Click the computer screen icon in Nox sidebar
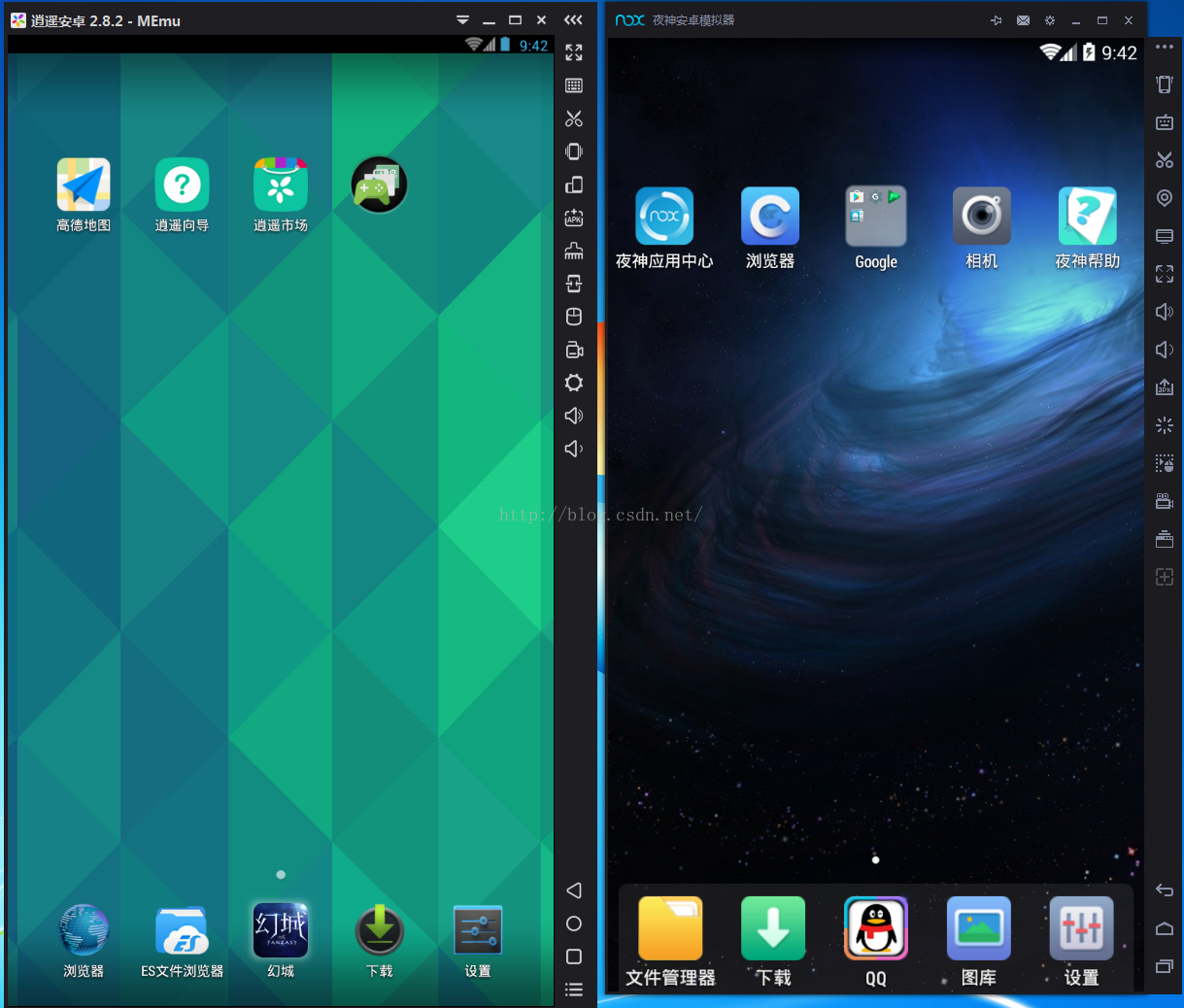Viewport: 1184px width, 1008px height. 1165,236
